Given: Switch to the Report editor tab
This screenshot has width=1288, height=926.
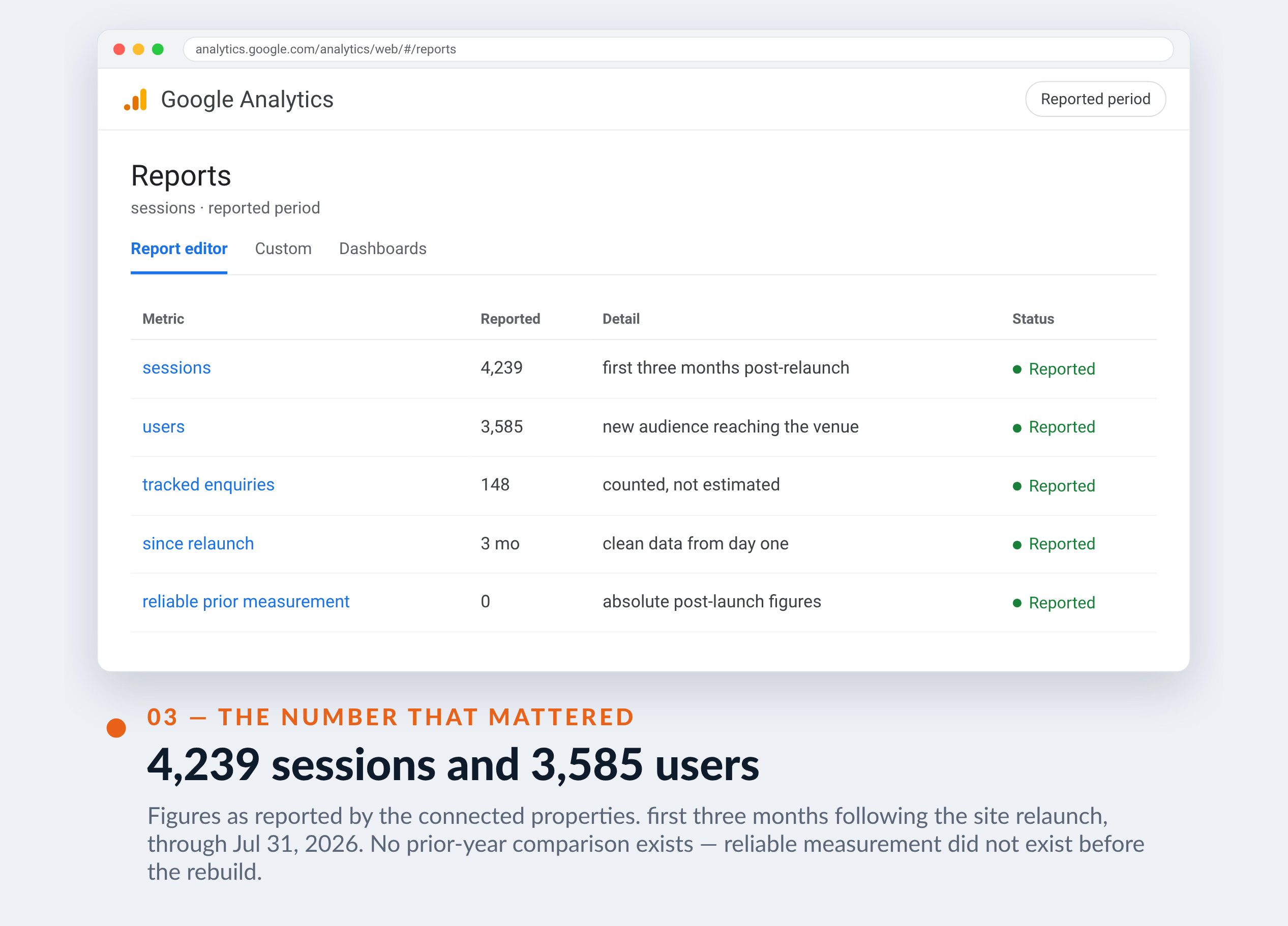Looking at the screenshot, I should coord(179,249).
